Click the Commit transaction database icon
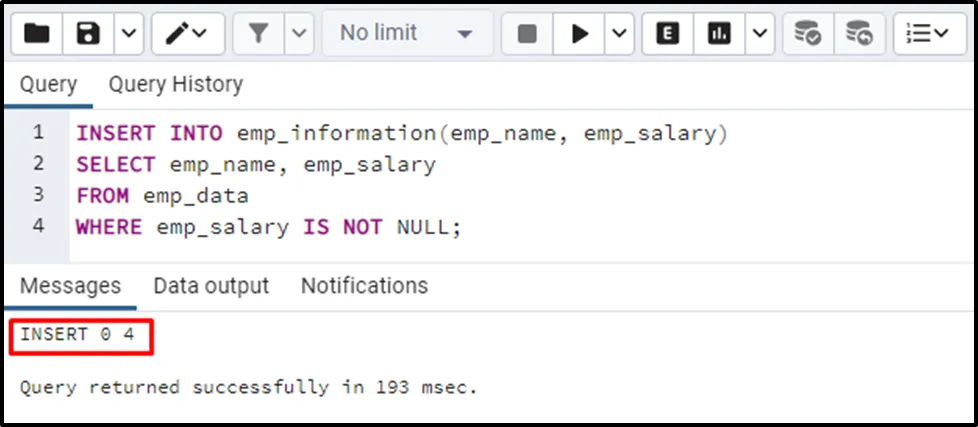This screenshot has height=427, width=978. click(x=807, y=34)
